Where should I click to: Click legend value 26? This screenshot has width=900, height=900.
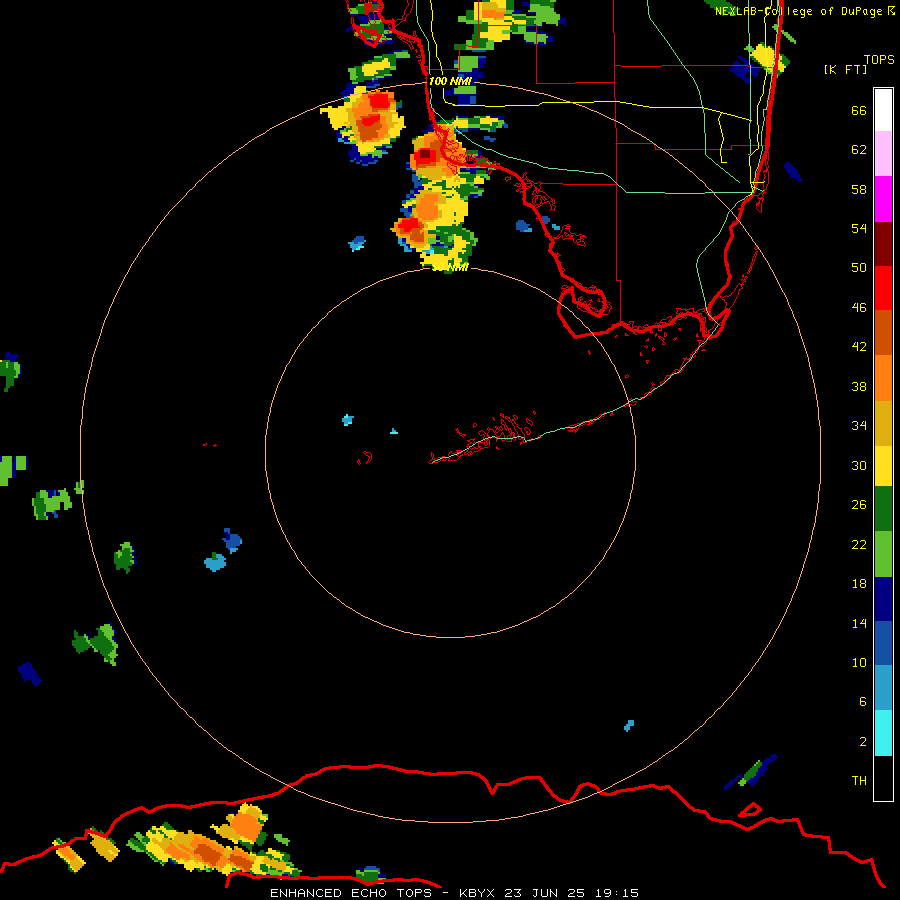(x=859, y=505)
